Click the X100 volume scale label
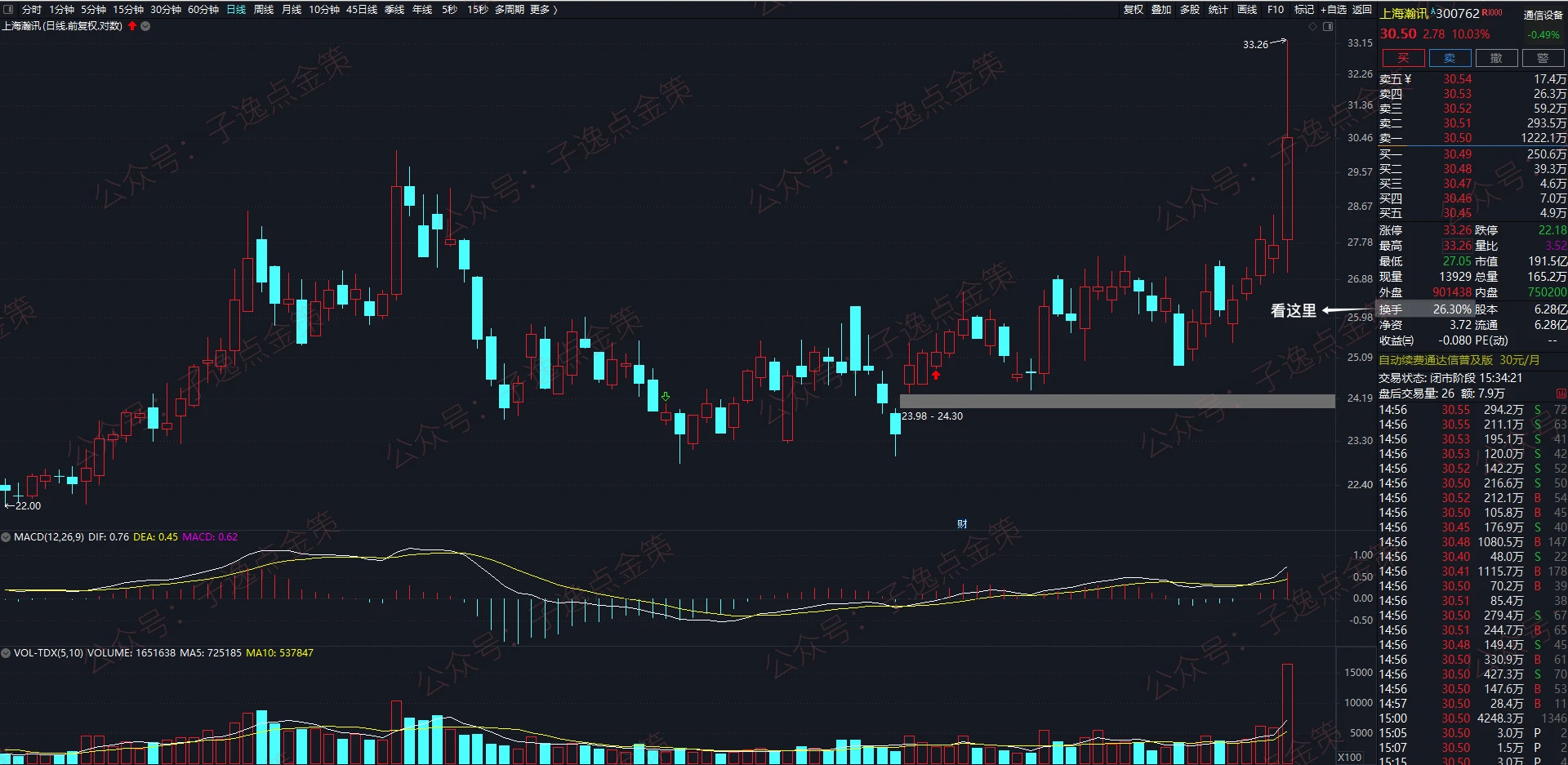 click(1349, 758)
